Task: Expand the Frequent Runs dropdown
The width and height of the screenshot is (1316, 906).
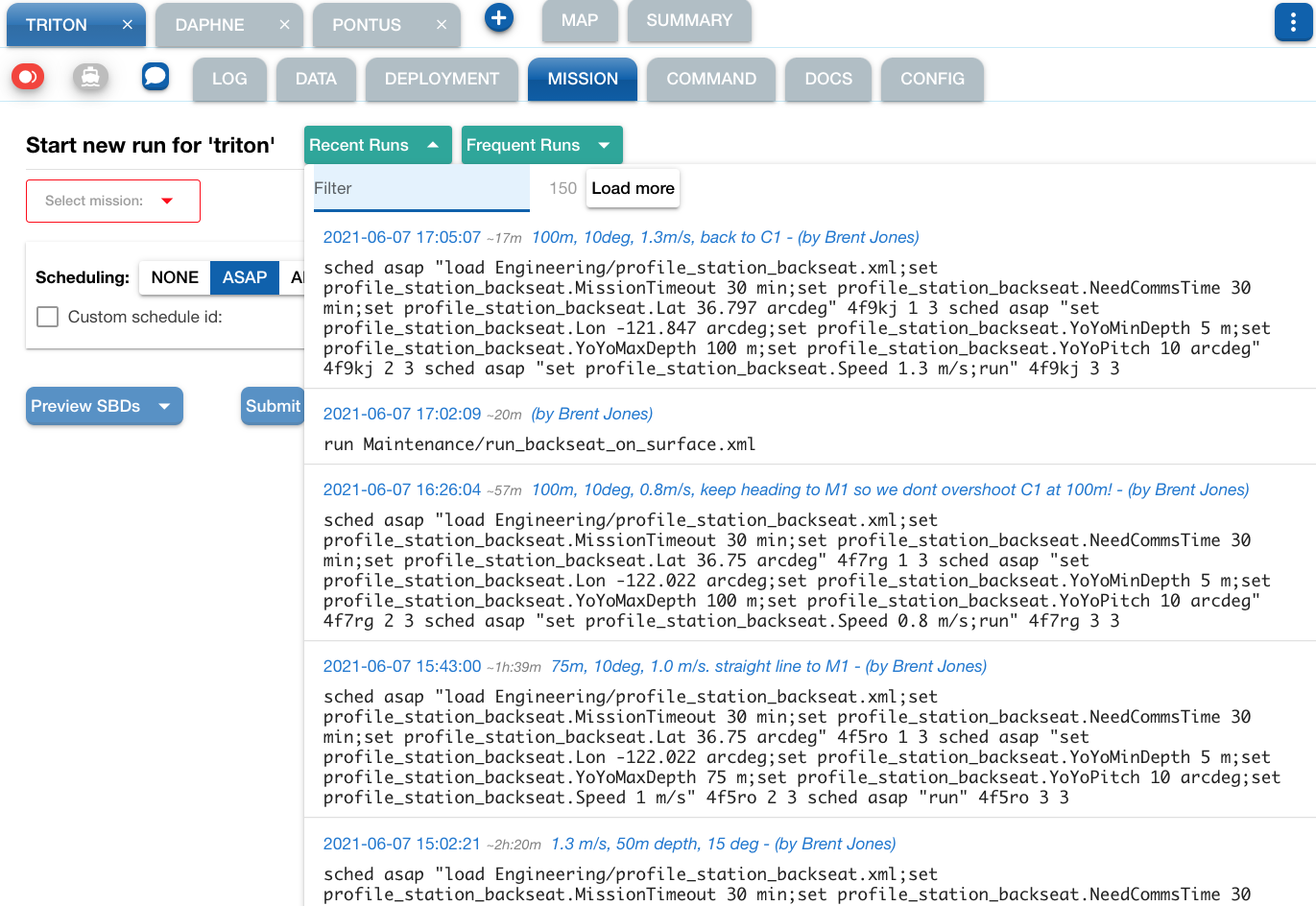Action: (541, 145)
